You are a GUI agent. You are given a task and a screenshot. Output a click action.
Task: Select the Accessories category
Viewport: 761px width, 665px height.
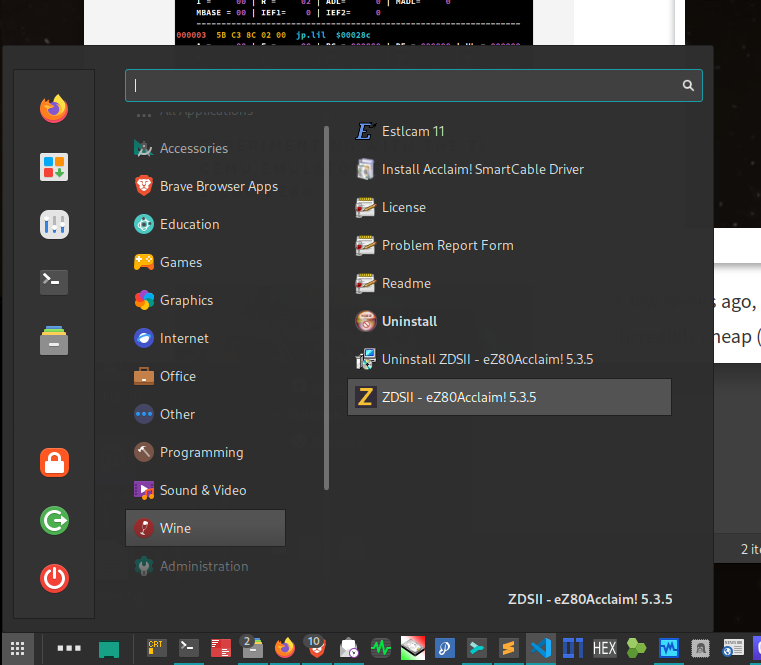205,148
